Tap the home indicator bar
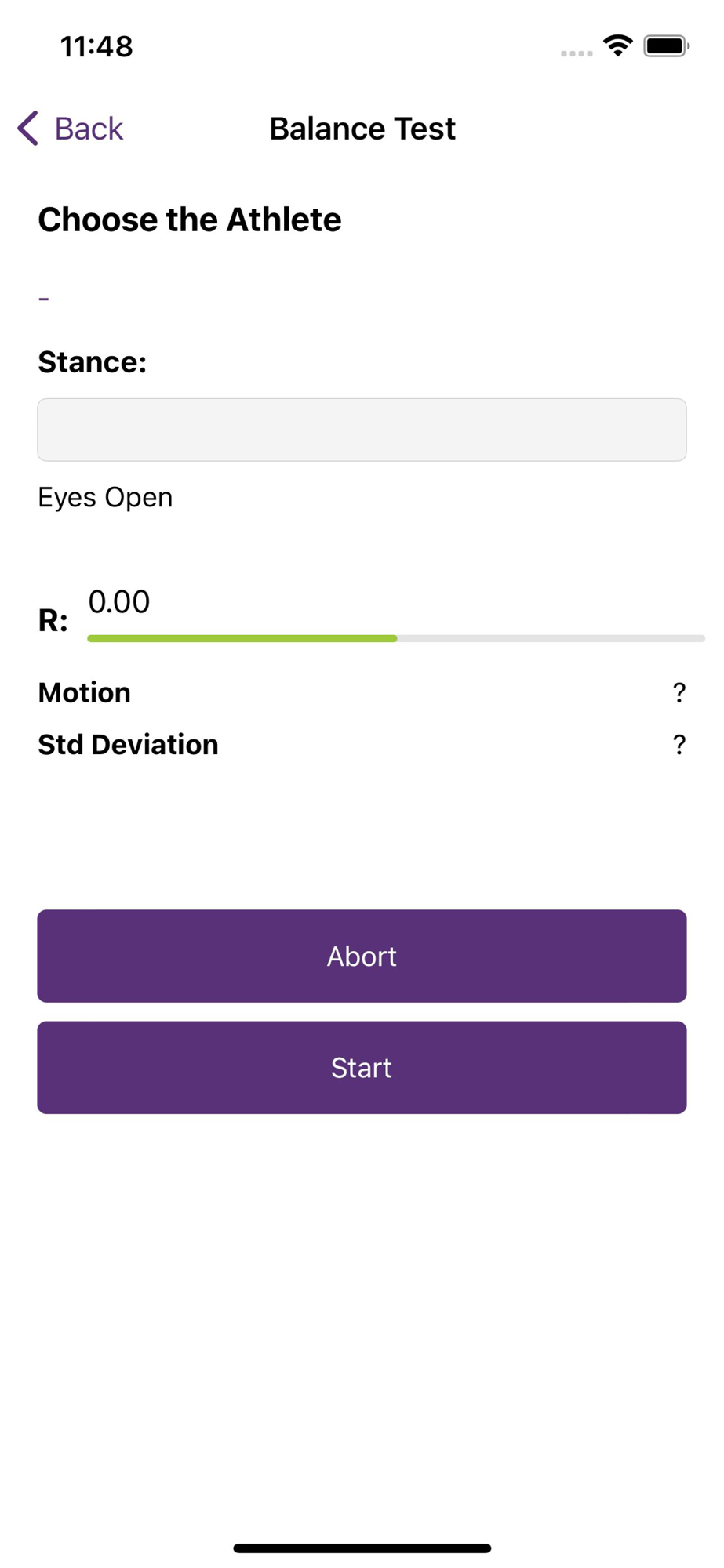The width and height of the screenshot is (724, 1568). pyautogui.click(x=362, y=1548)
